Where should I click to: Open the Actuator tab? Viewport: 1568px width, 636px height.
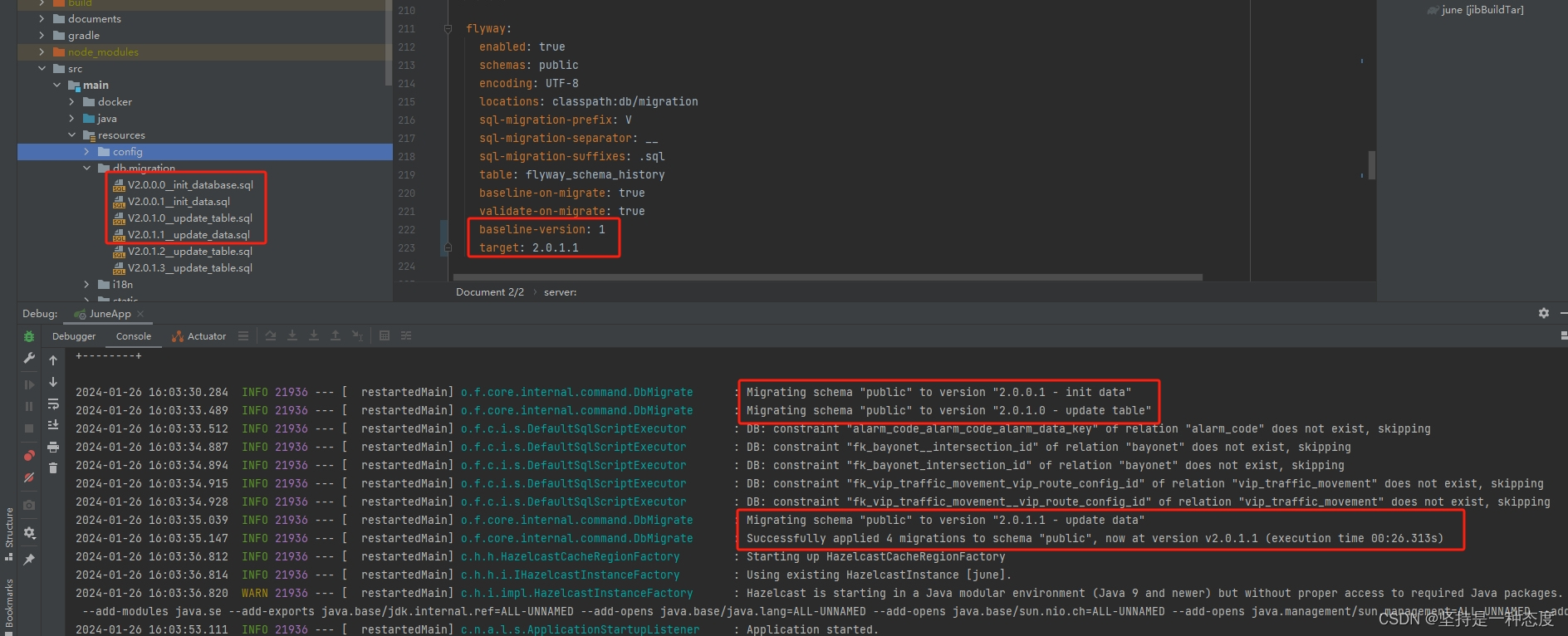(199, 336)
